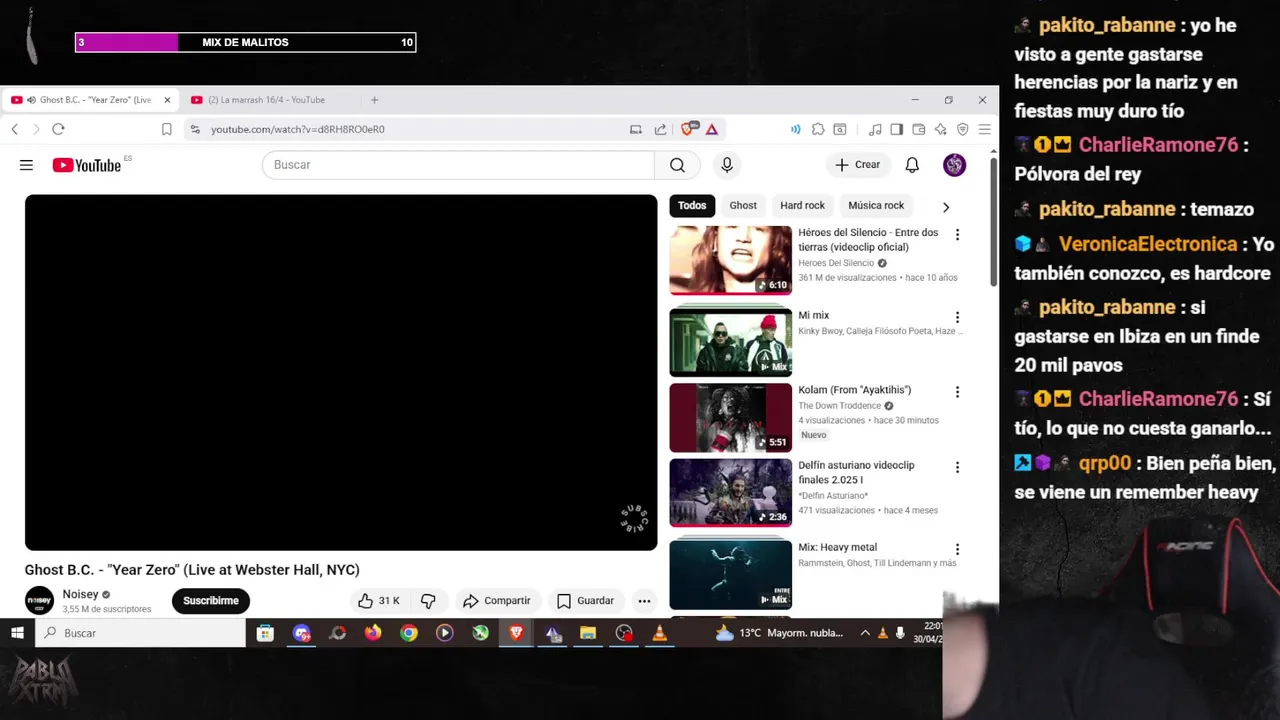Open the weather widget showing 13°C

click(x=780, y=633)
